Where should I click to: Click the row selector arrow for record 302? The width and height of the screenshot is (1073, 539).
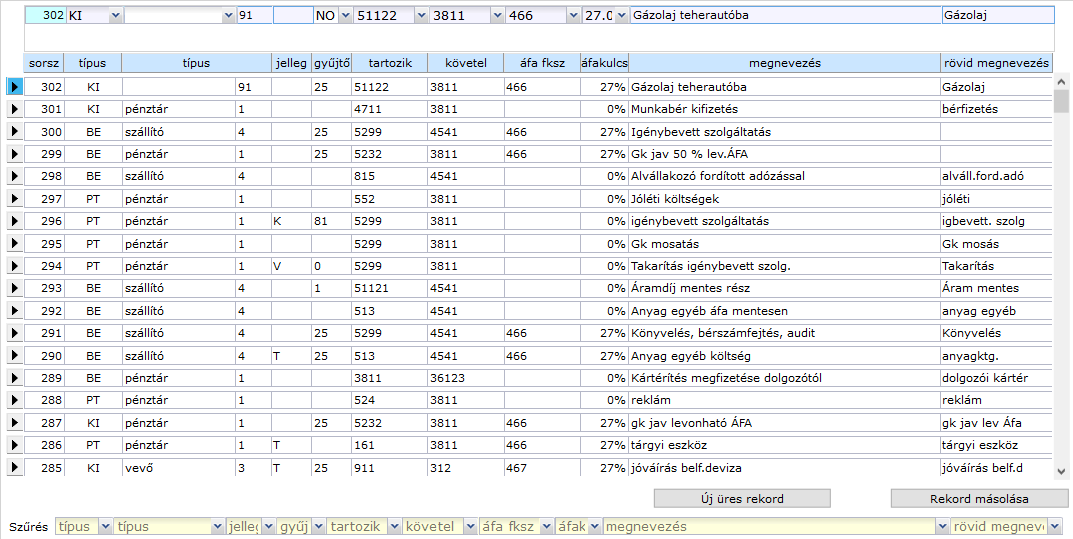[15, 88]
